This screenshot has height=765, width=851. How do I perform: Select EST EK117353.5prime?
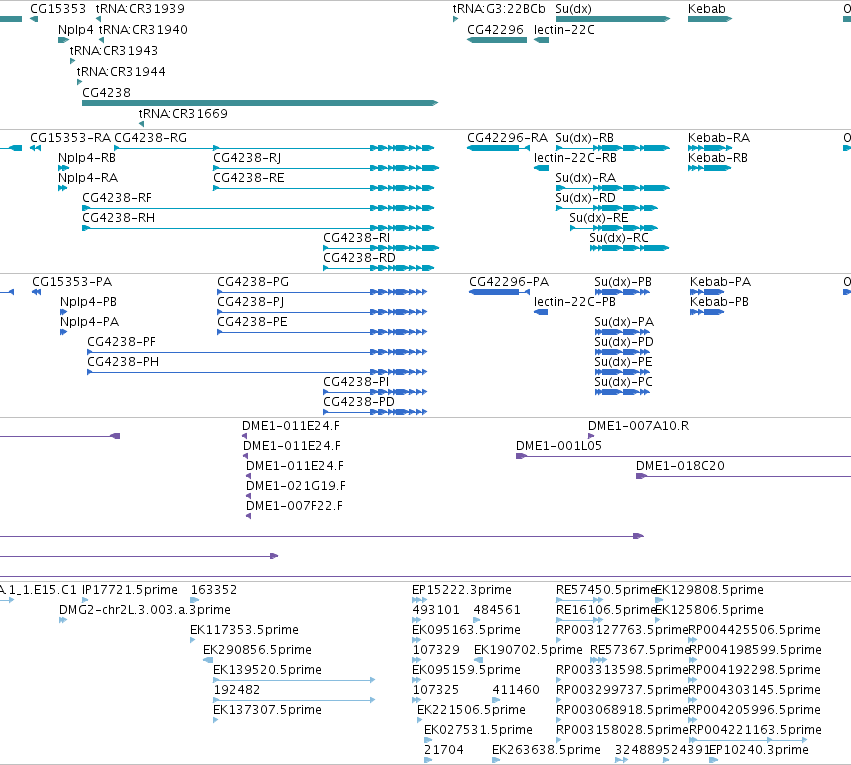coord(244,630)
